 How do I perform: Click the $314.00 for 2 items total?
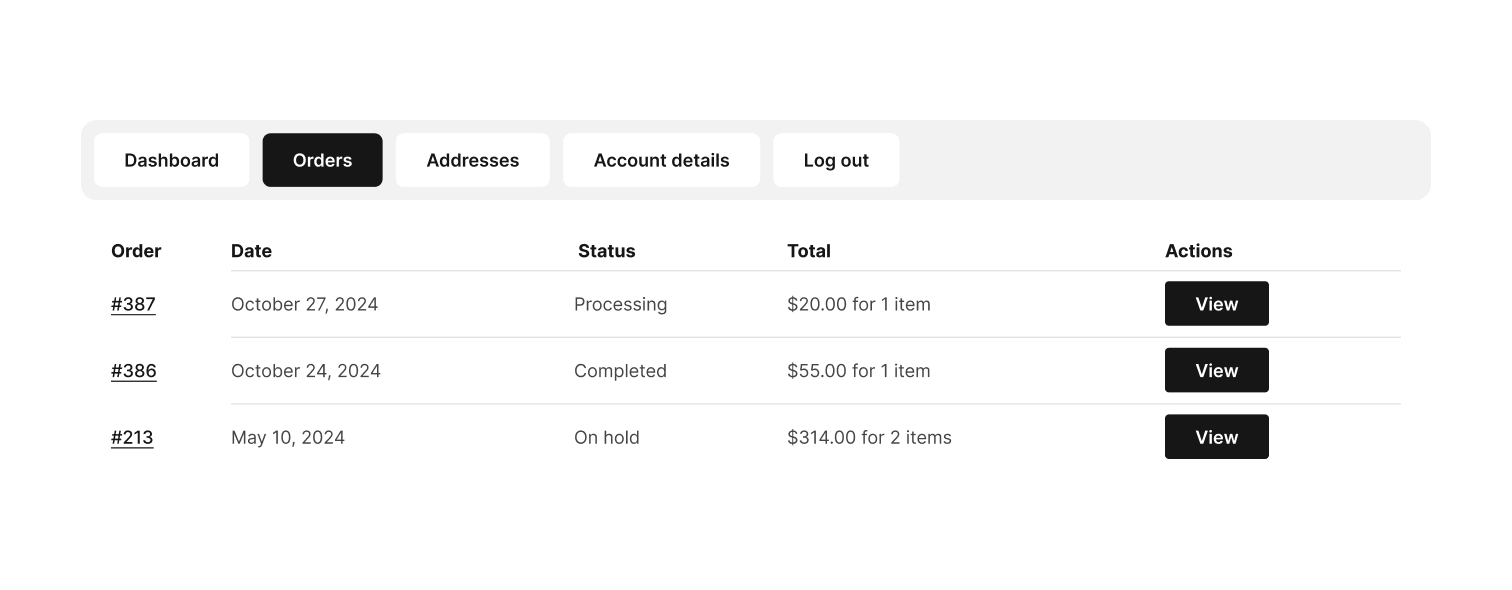tap(869, 437)
